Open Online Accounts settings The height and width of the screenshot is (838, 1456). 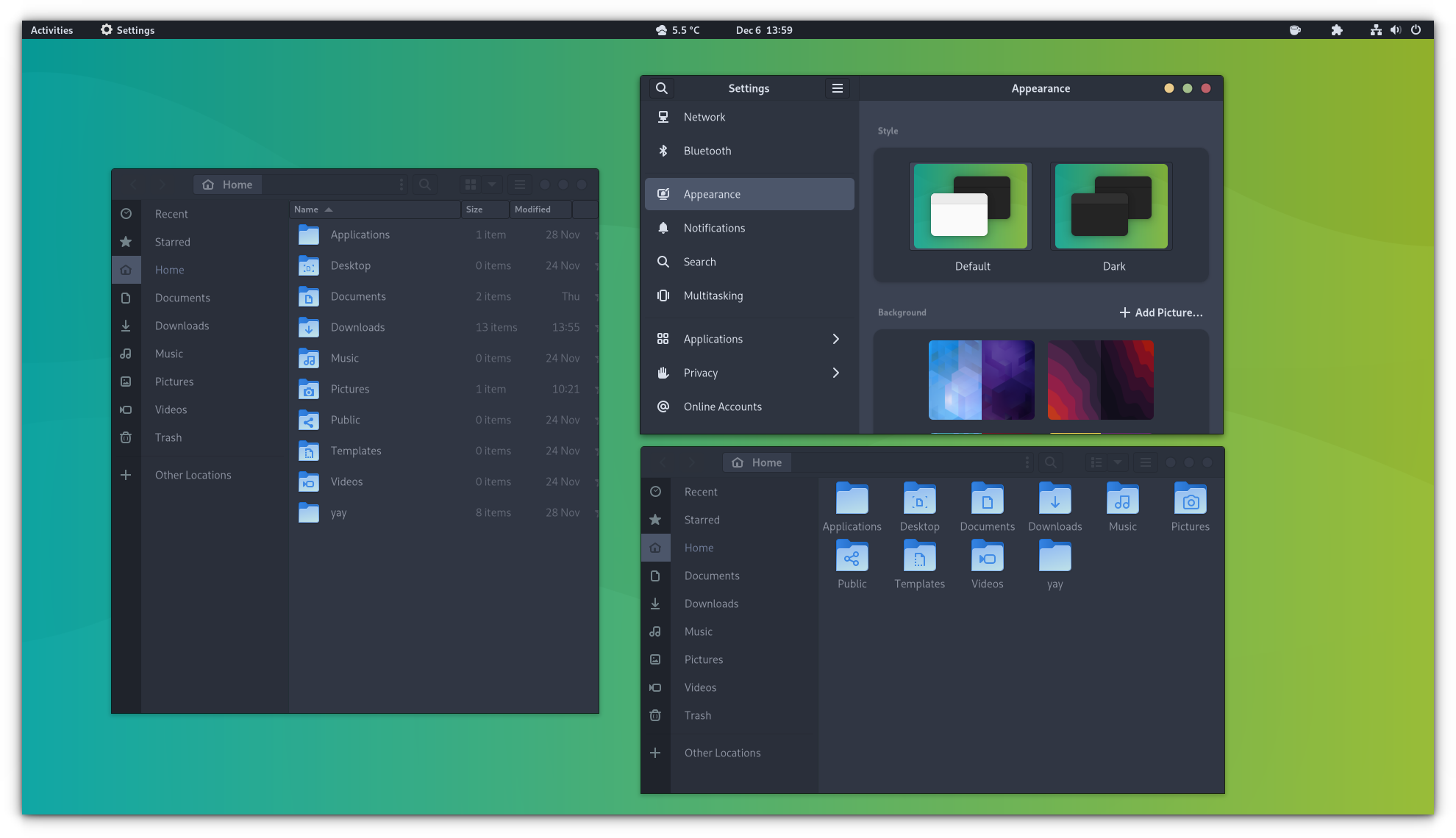pyautogui.click(x=722, y=407)
